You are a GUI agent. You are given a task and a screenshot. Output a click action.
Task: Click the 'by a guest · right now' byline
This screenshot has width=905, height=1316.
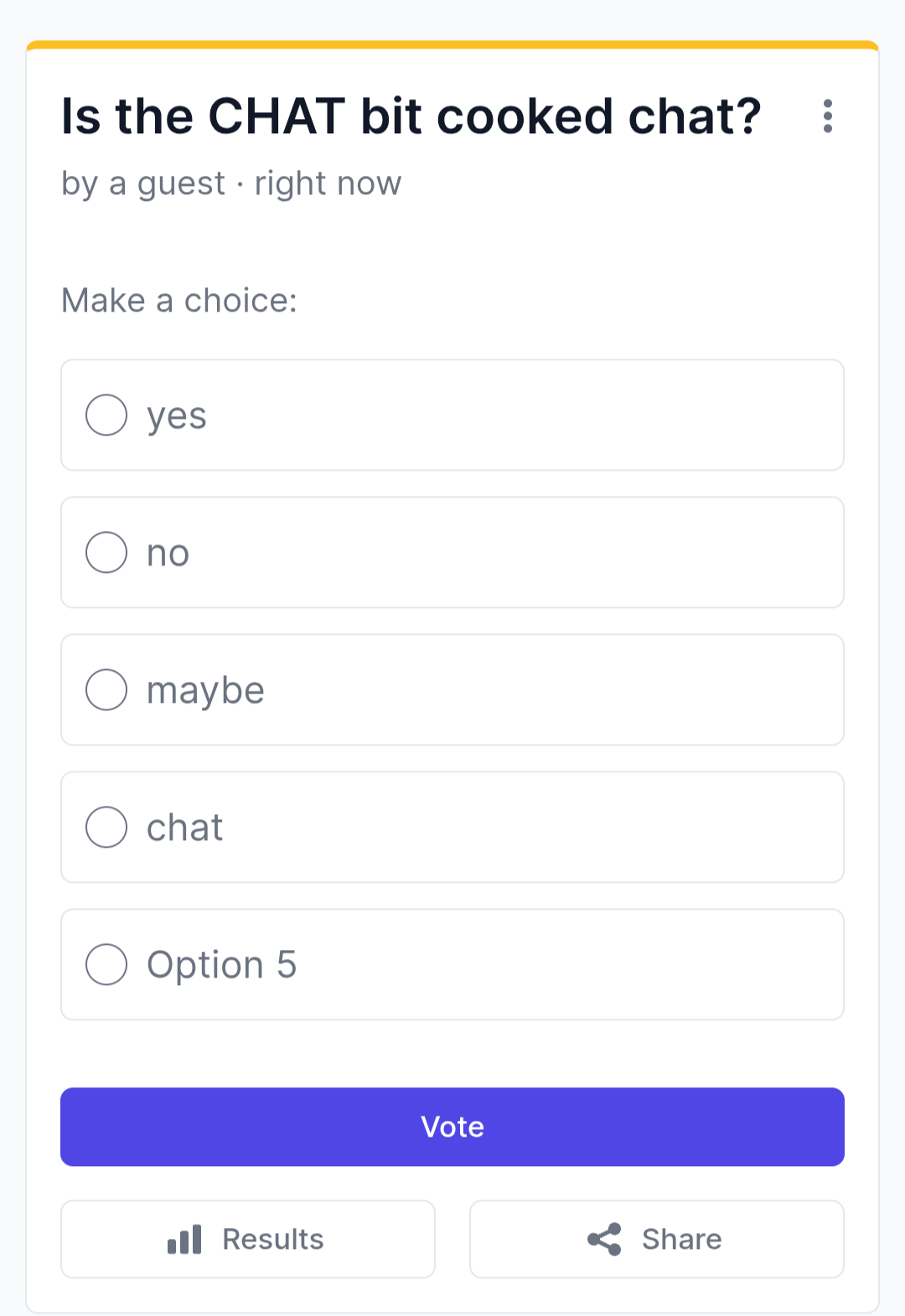(231, 183)
